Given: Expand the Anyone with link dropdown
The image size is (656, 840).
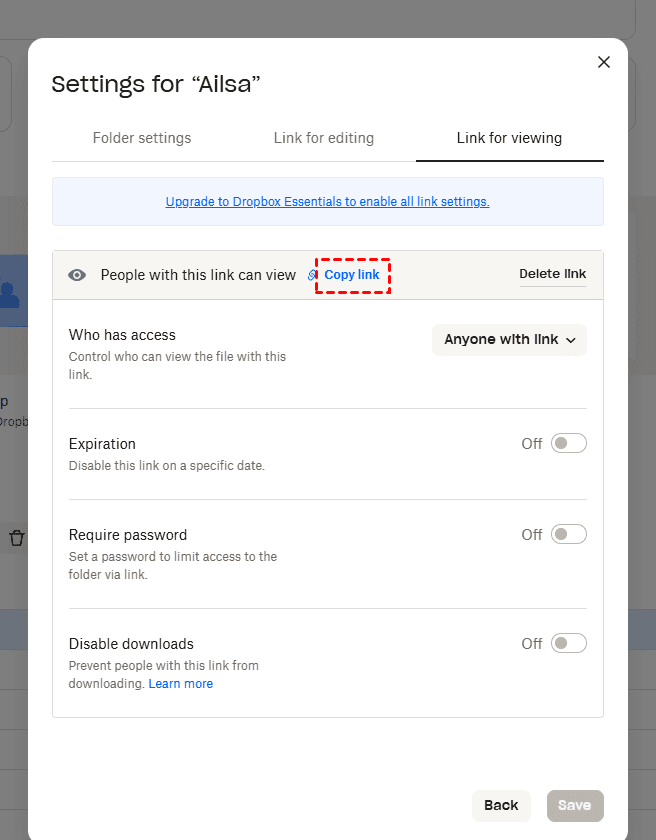Looking at the screenshot, I should pyautogui.click(x=509, y=340).
